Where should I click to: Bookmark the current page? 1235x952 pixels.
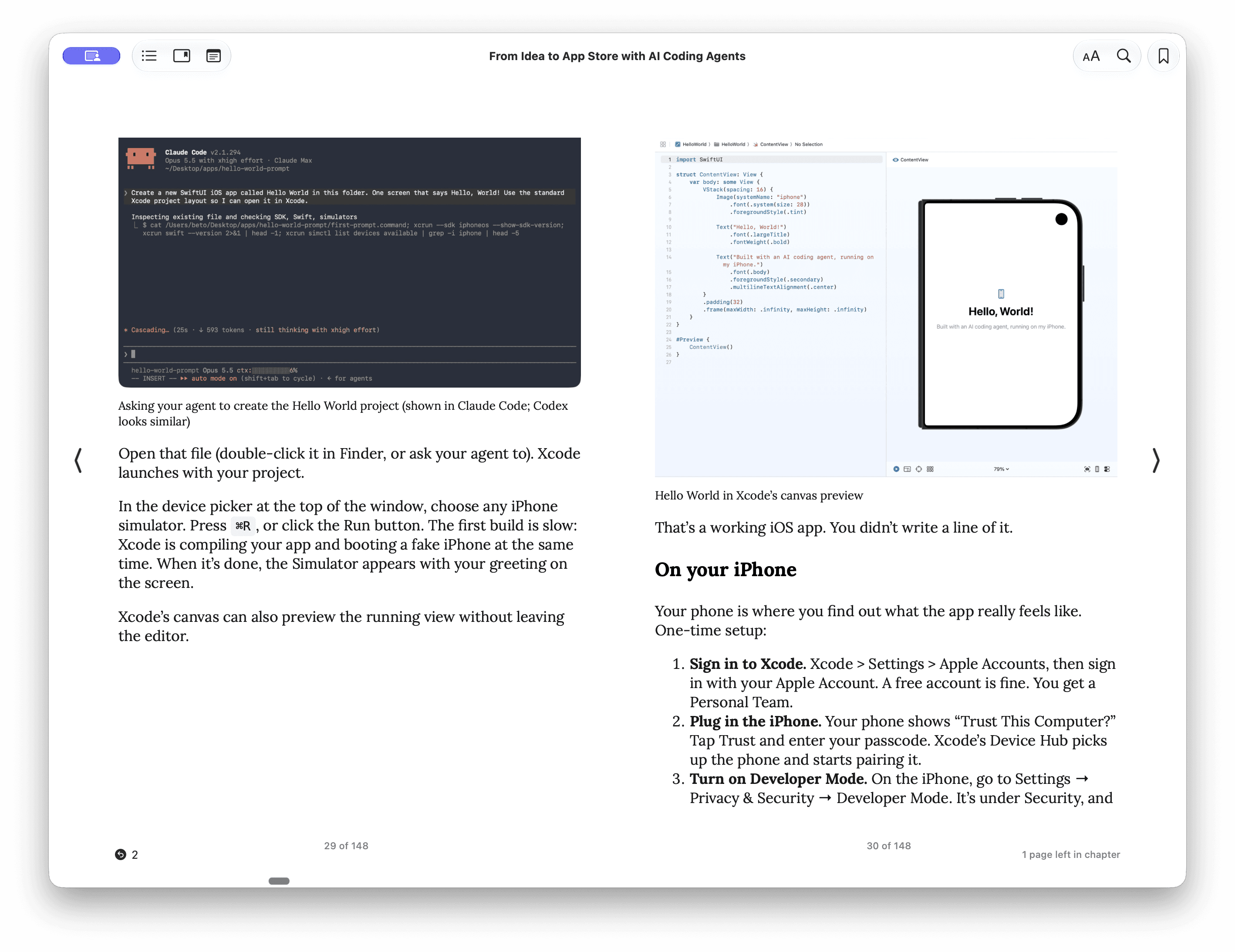1163,56
